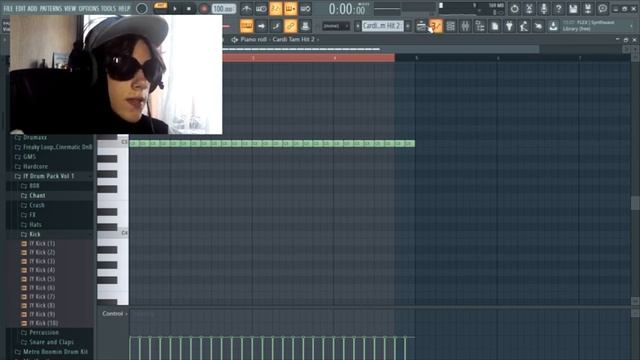The image size is (640, 360).
Task: Expand the Percussion folder
Action: tap(44, 332)
